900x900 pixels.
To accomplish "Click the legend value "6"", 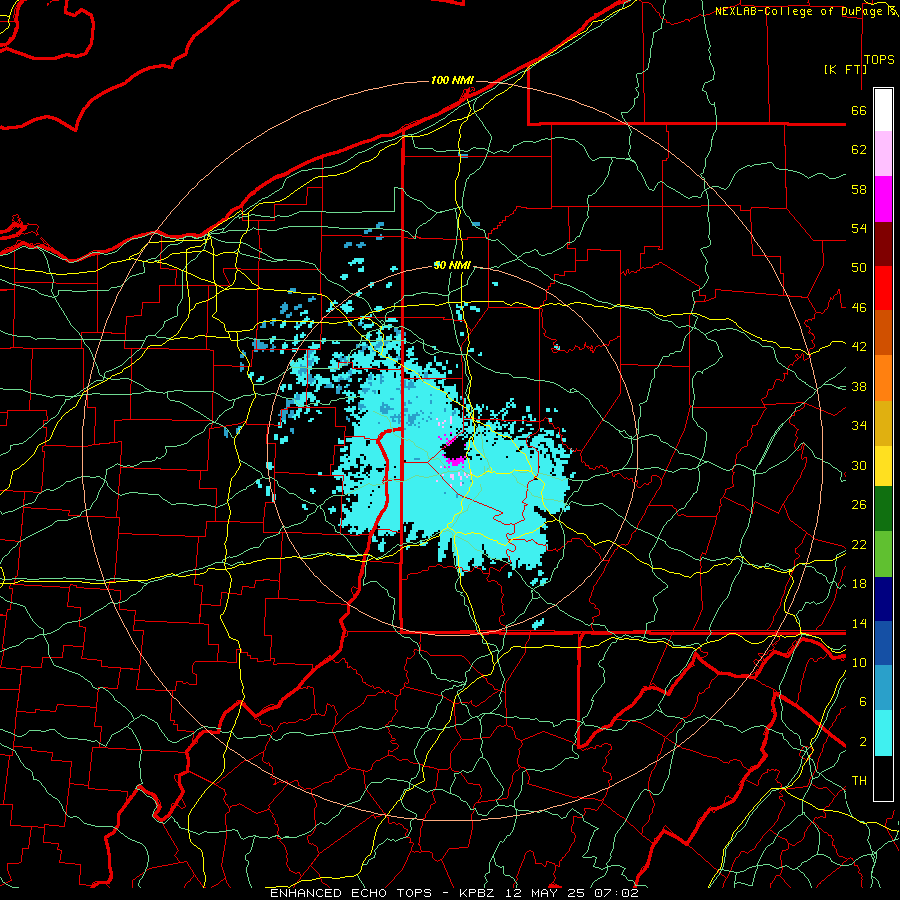I will coord(862,701).
